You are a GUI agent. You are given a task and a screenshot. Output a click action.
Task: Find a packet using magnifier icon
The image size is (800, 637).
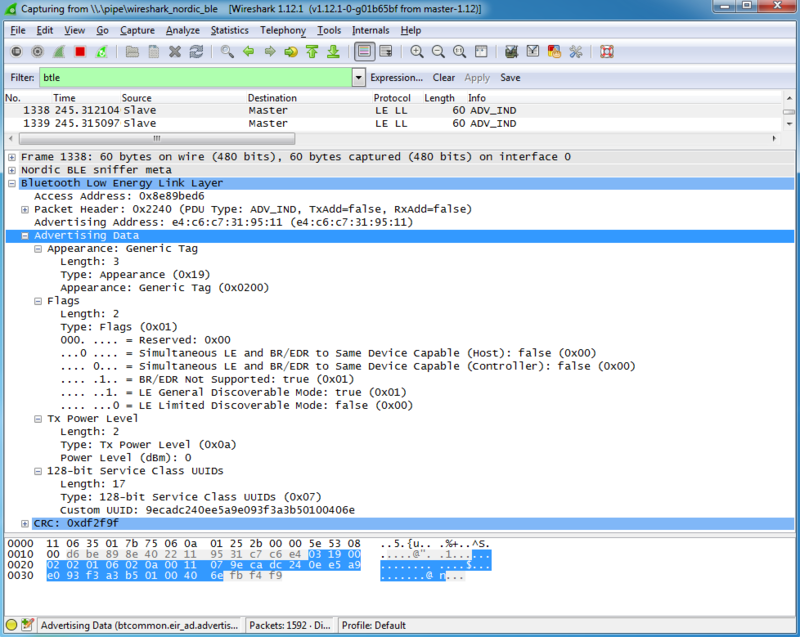click(x=227, y=52)
